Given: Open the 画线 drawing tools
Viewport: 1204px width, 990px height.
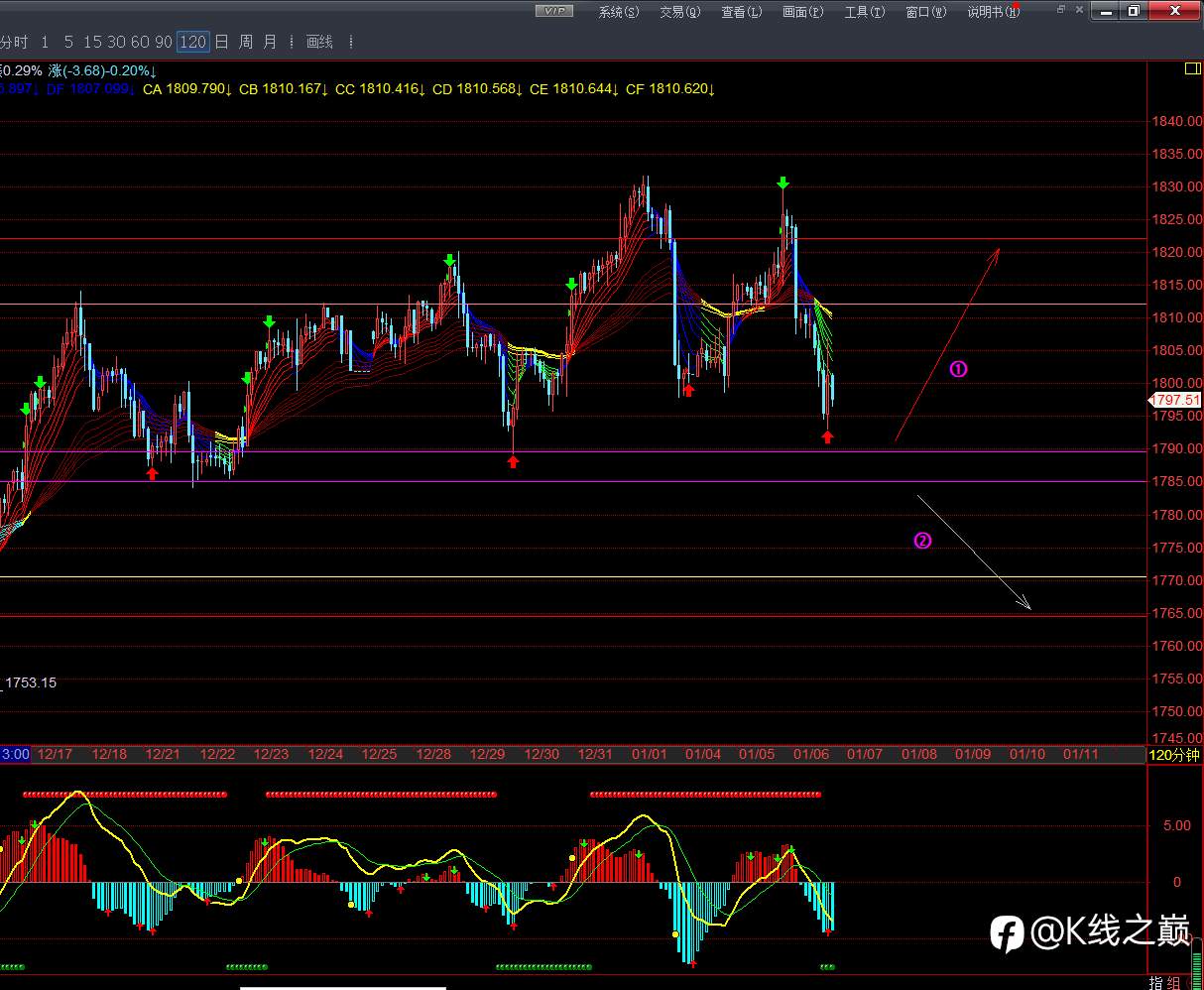Looking at the screenshot, I should point(319,42).
